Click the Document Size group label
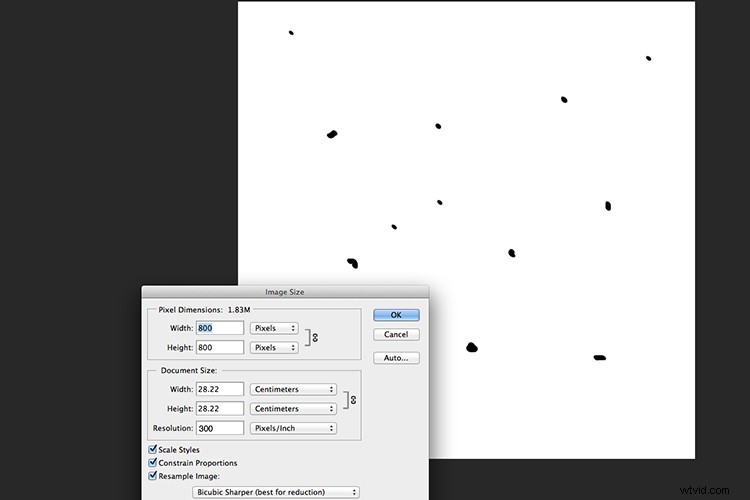Image resolution: width=750 pixels, height=500 pixels. (x=188, y=370)
